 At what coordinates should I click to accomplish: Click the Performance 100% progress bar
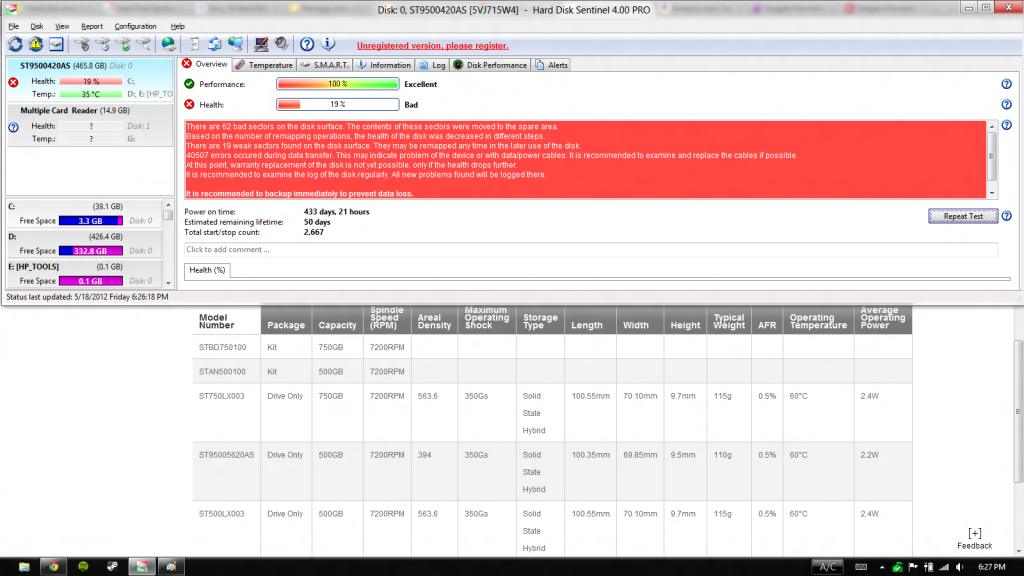tap(338, 84)
